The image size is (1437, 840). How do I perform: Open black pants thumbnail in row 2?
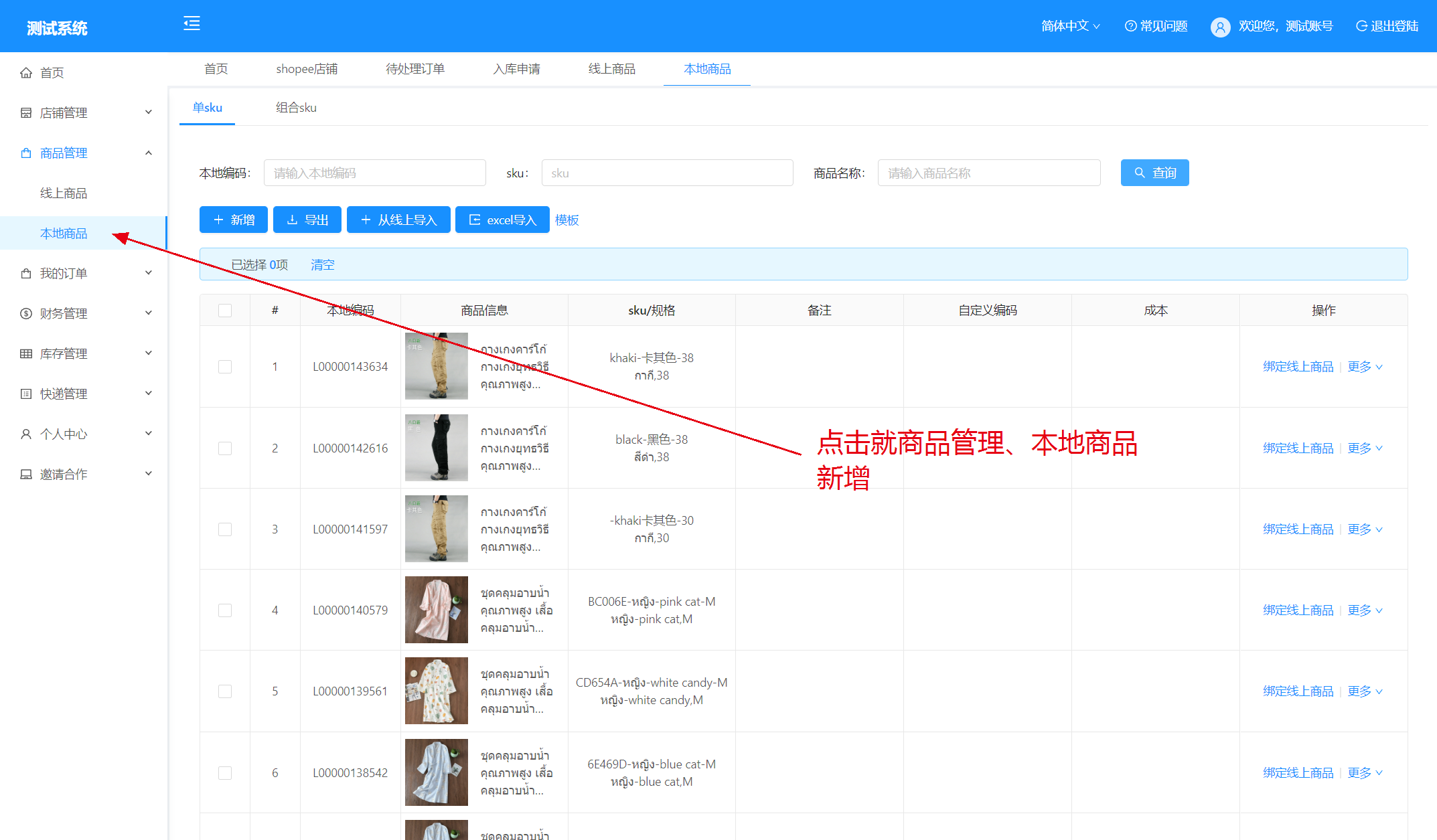pos(436,448)
